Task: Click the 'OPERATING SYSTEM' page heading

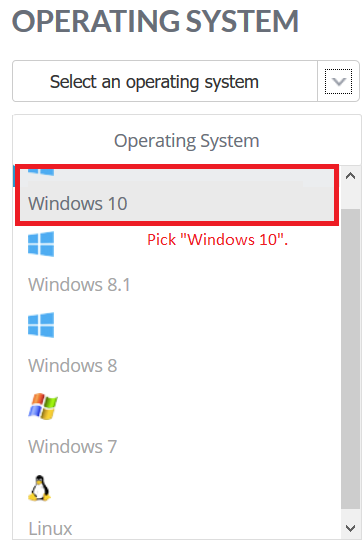Action: coord(155,21)
